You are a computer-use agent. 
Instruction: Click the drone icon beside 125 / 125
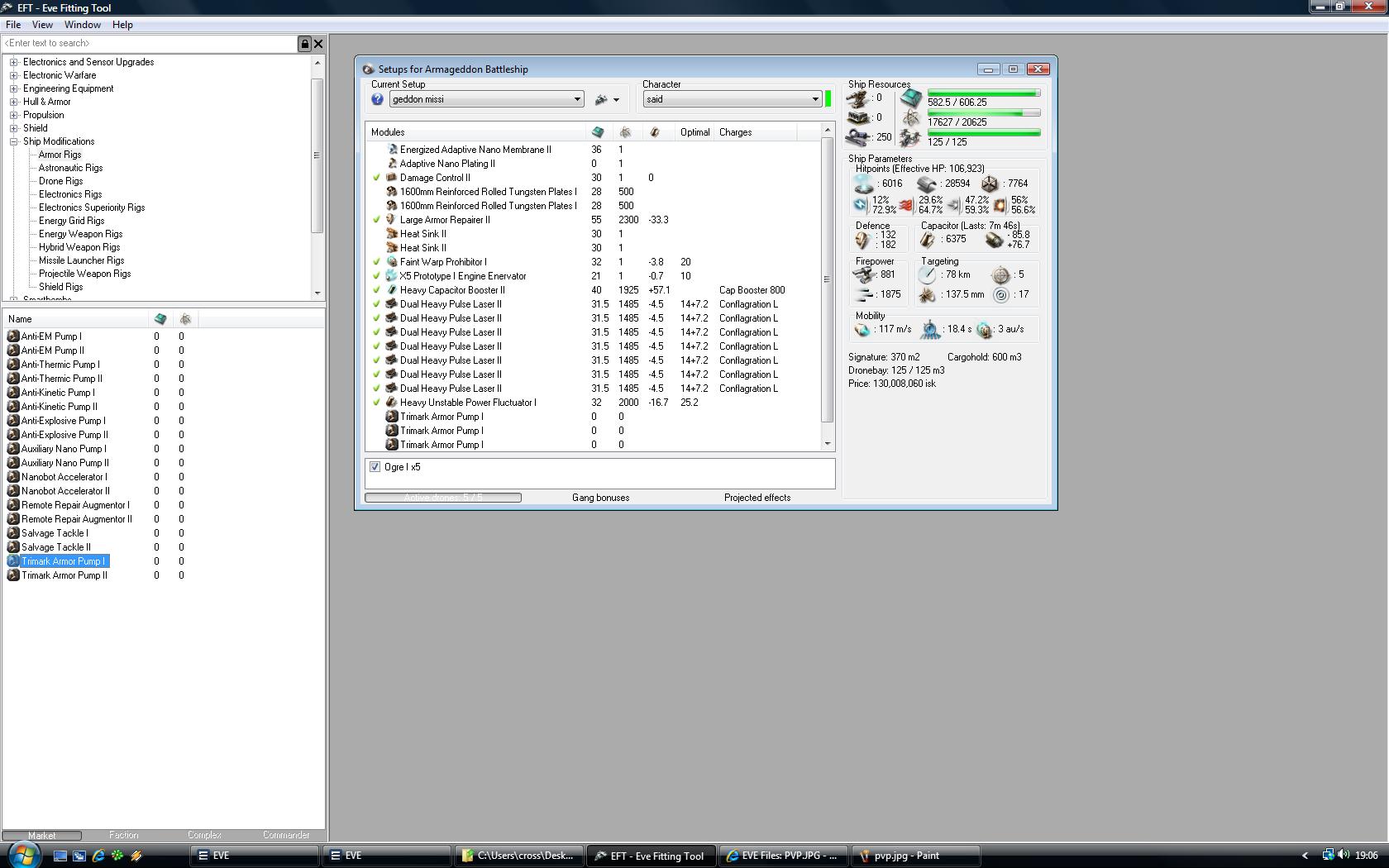[x=910, y=139]
